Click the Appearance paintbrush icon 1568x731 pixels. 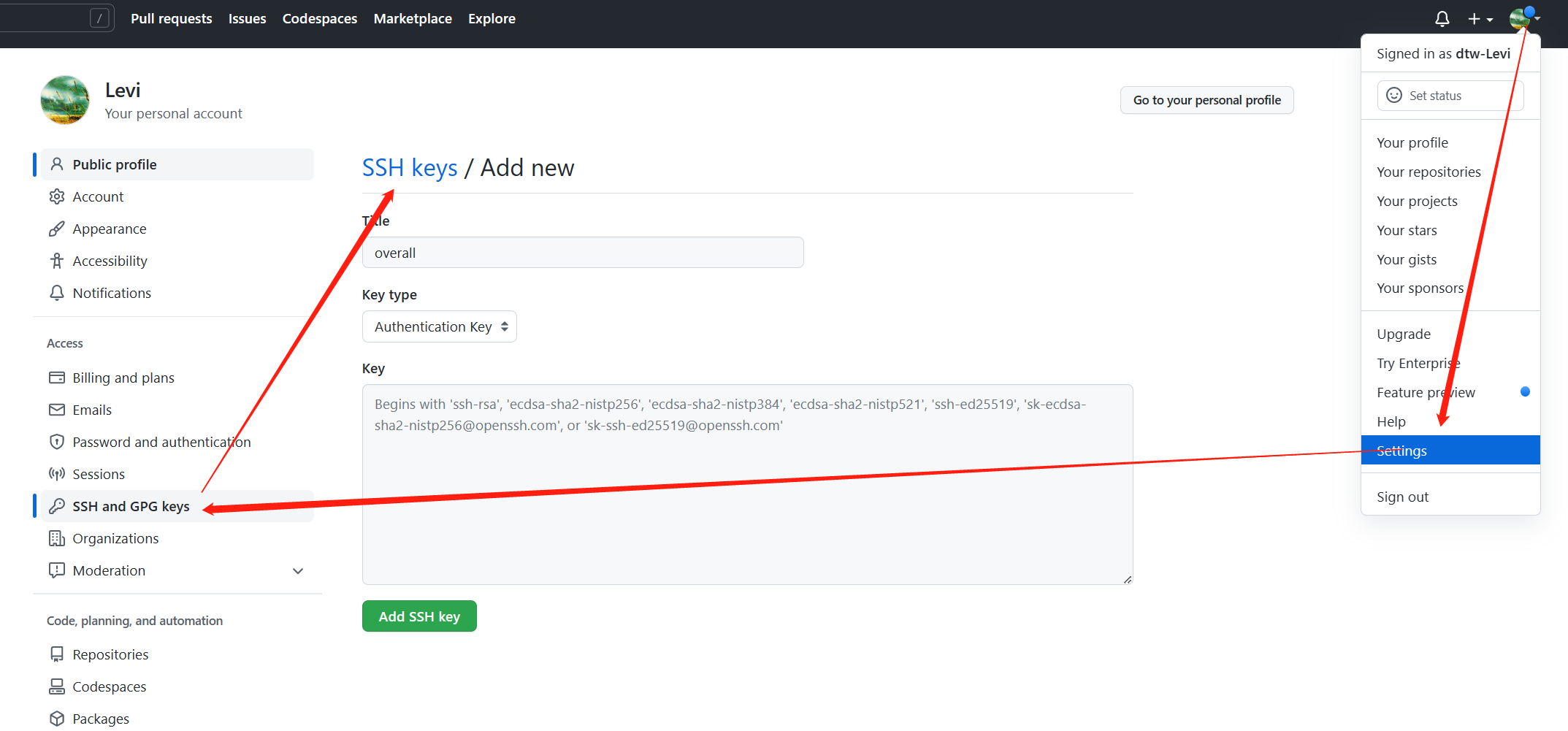[x=57, y=229]
